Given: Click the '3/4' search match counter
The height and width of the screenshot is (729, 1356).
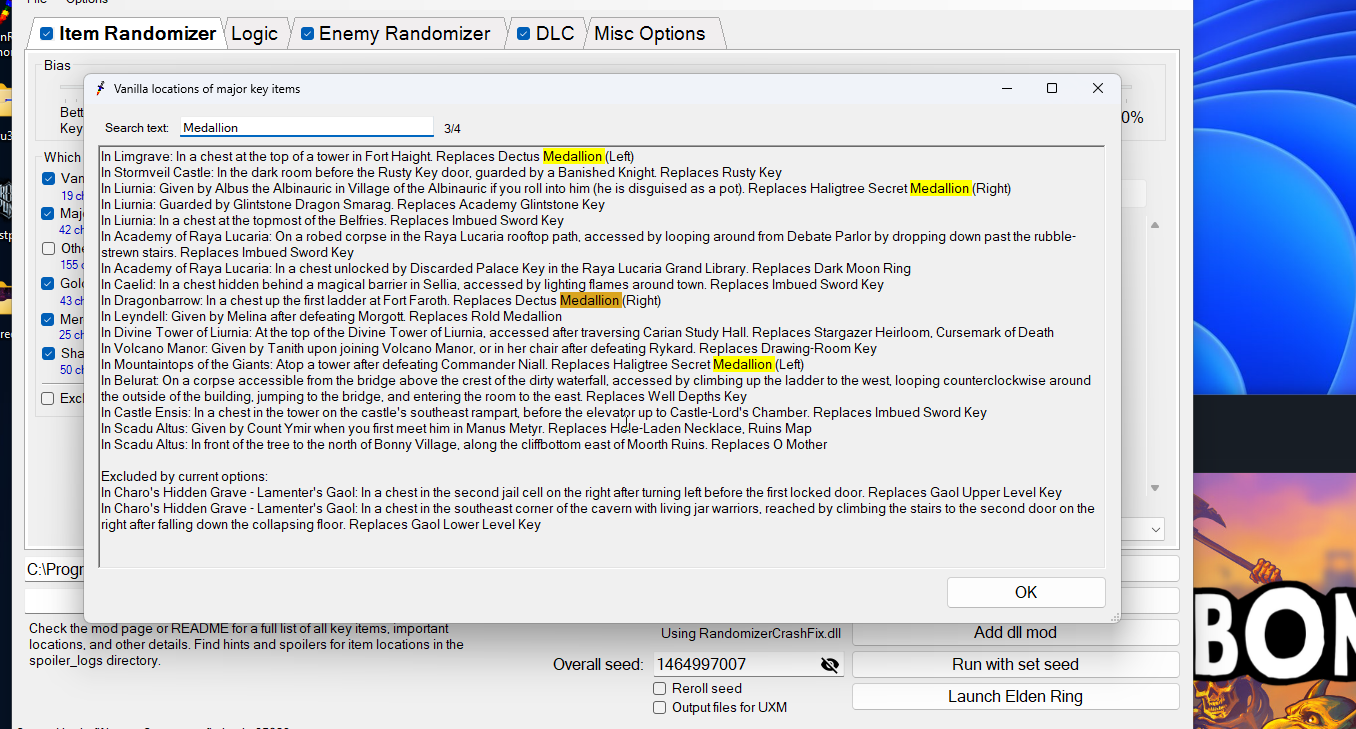Looking at the screenshot, I should [x=452, y=129].
